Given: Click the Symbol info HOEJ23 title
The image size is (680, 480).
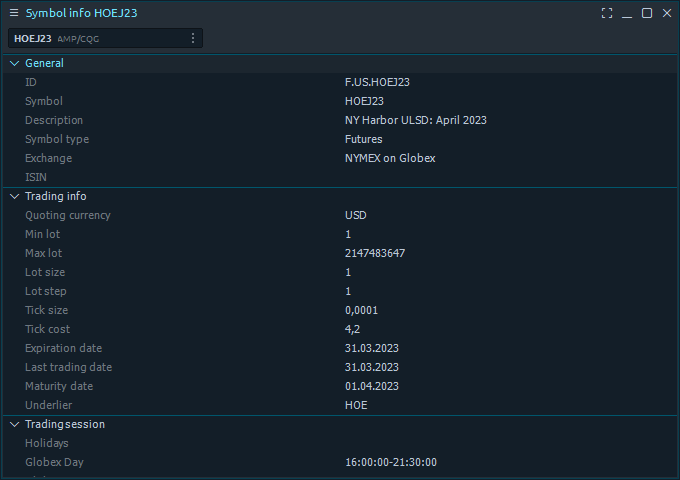Looking at the screenshot, I should (x=82, y=13).
